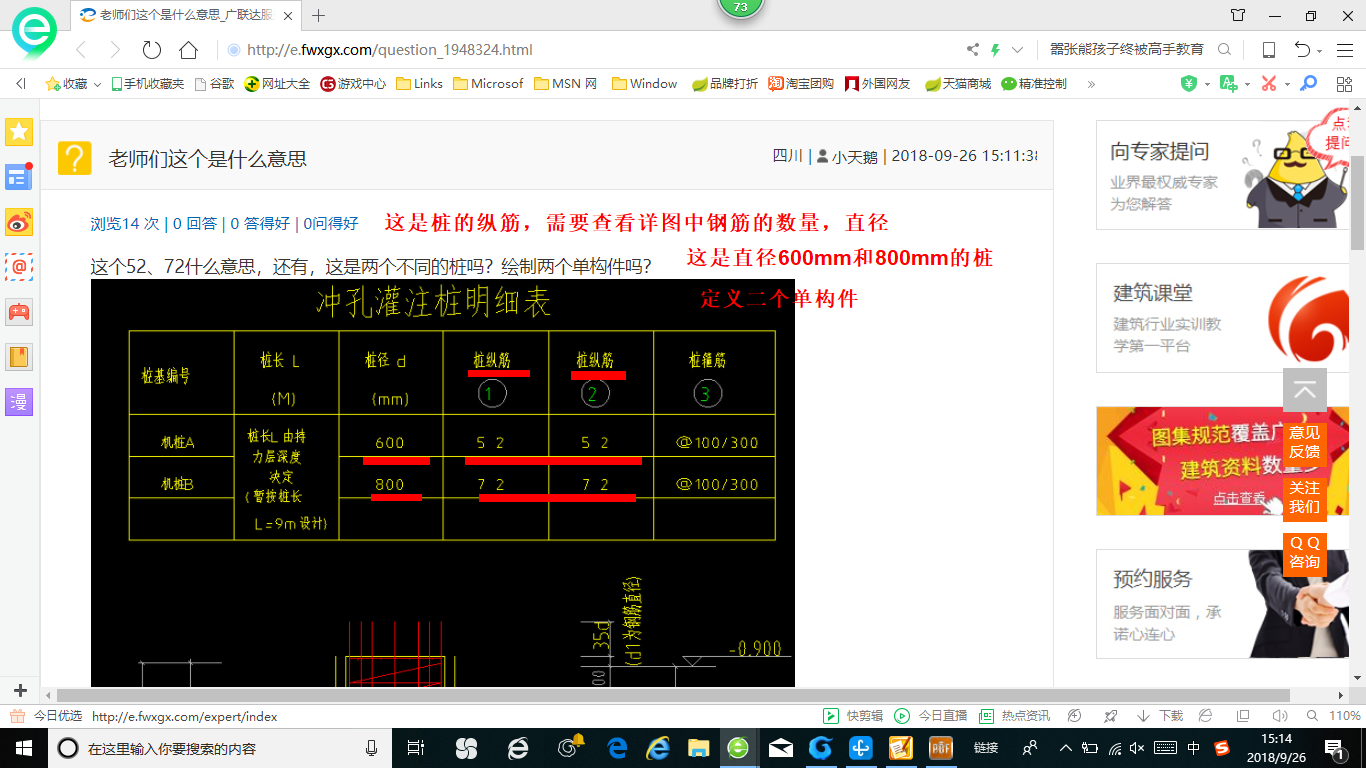Click the undo closed tab arrow icon
The width and height of the screenshot is (1366, 768).
[x=1302, y=50]
